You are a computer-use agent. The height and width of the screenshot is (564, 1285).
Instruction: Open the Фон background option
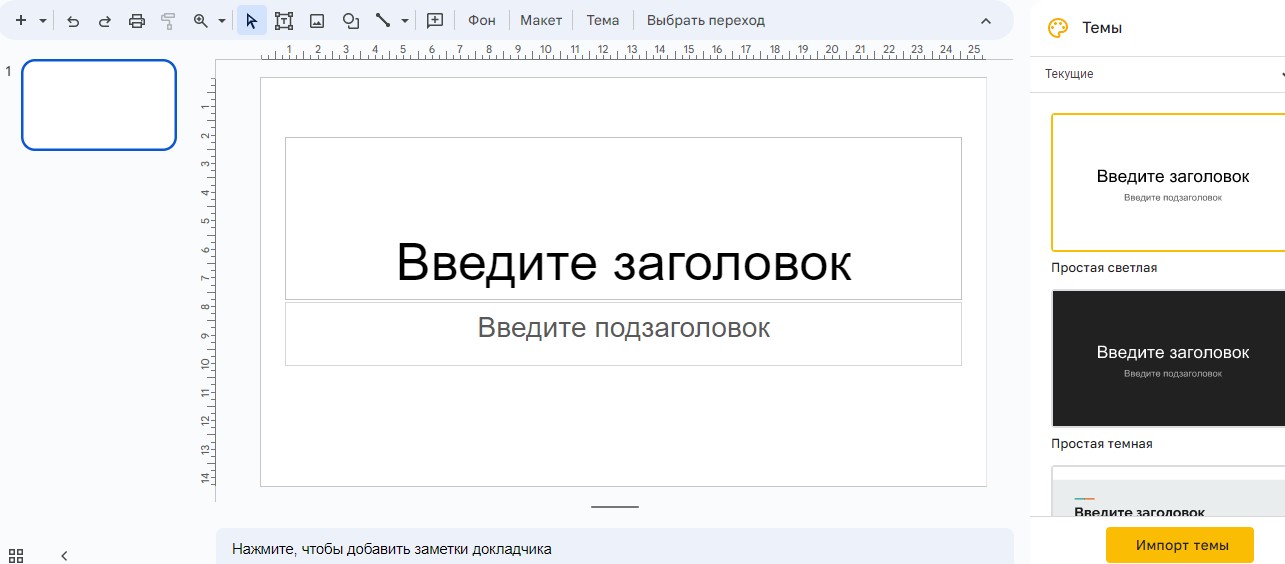(x=482, y=20)
